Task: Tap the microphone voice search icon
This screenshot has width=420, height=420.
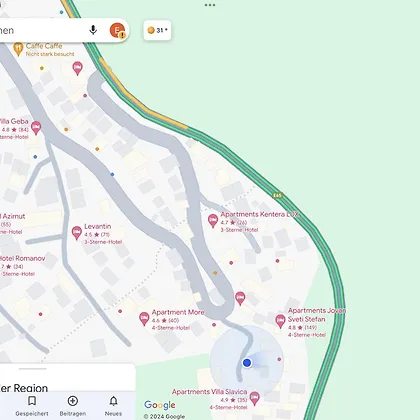Action: (93, 30)
